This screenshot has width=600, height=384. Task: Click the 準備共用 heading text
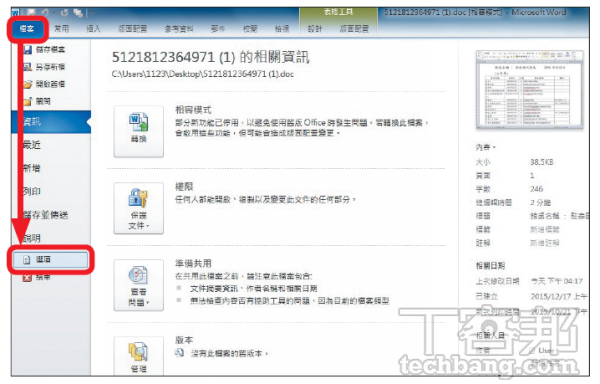[193, 264]
